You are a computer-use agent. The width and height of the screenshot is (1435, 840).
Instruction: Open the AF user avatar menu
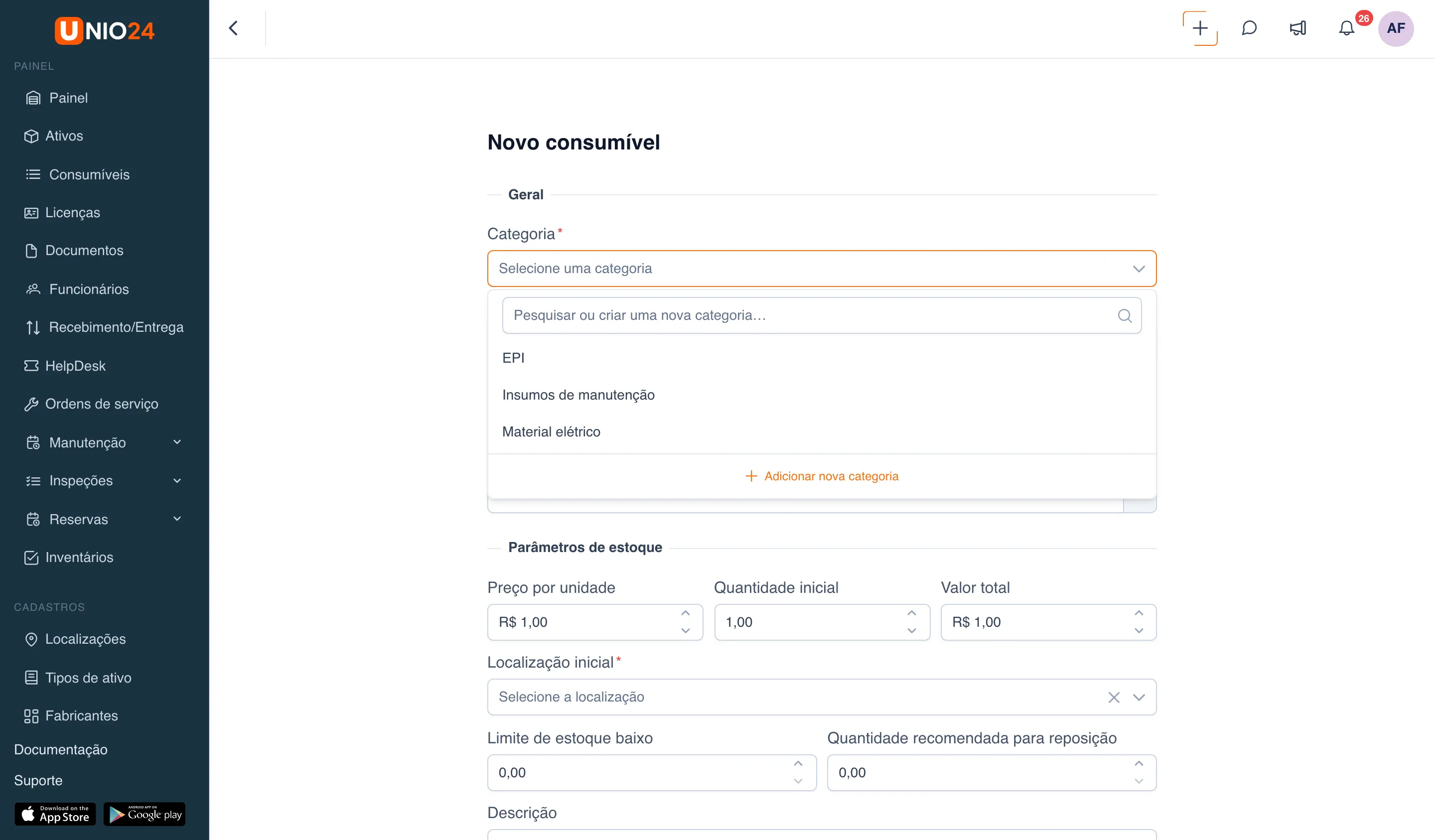coord(1396,28)
